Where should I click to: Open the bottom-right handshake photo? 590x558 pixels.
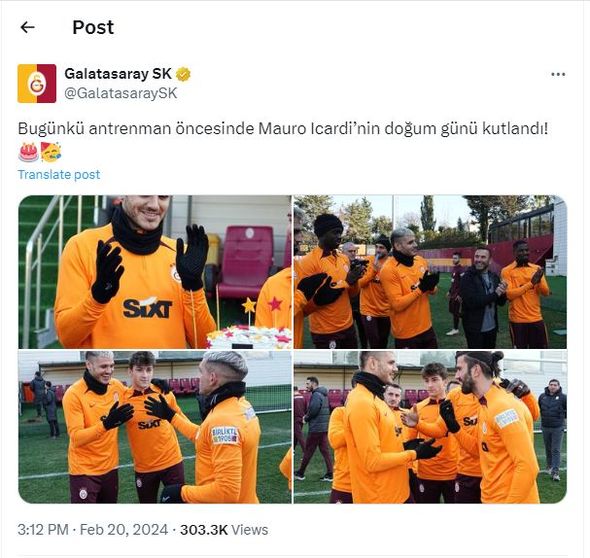tap(430, 427)
